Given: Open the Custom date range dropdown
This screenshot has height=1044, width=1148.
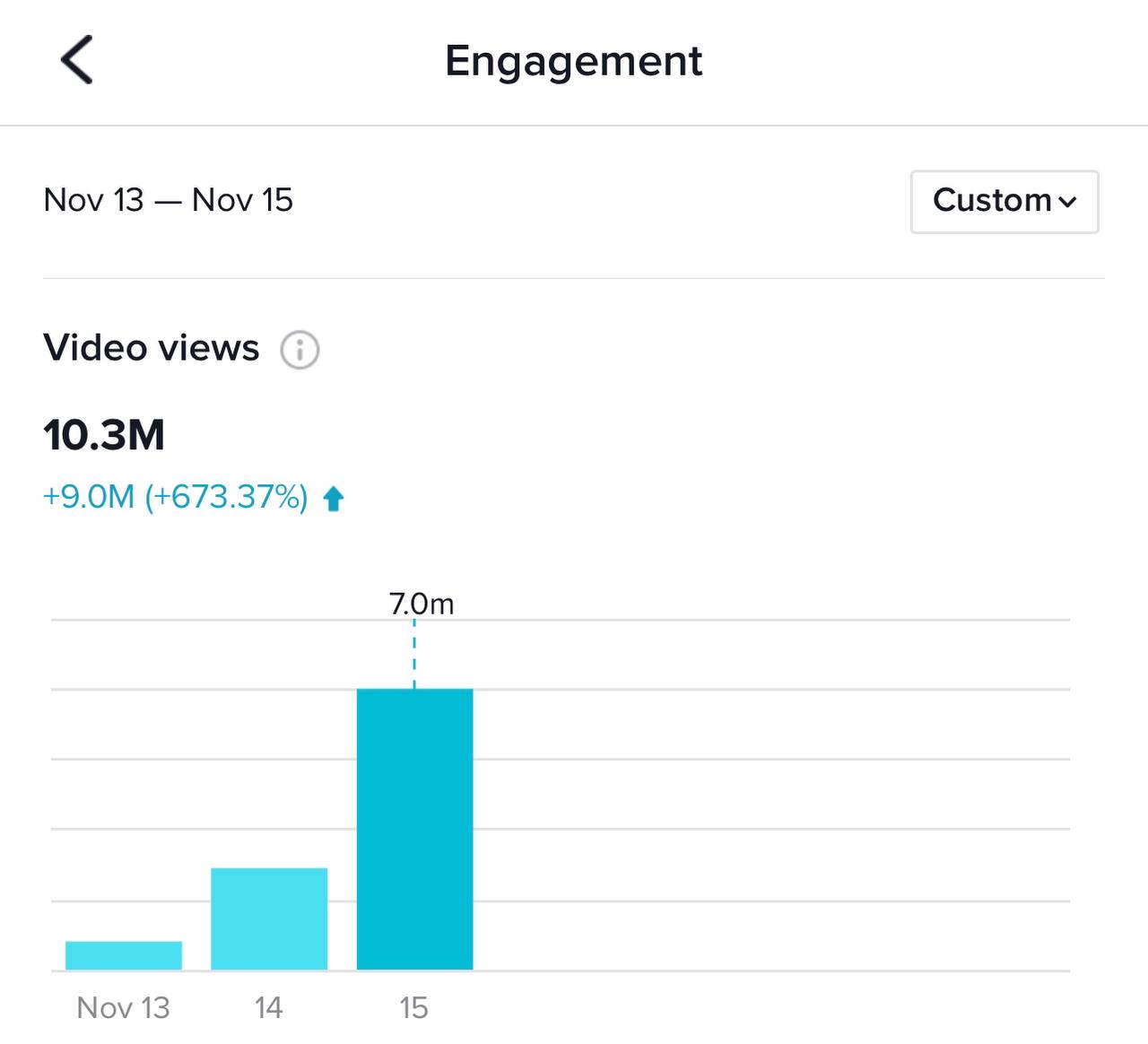Looking at the screenshot, I should (x=1004, y=201).
